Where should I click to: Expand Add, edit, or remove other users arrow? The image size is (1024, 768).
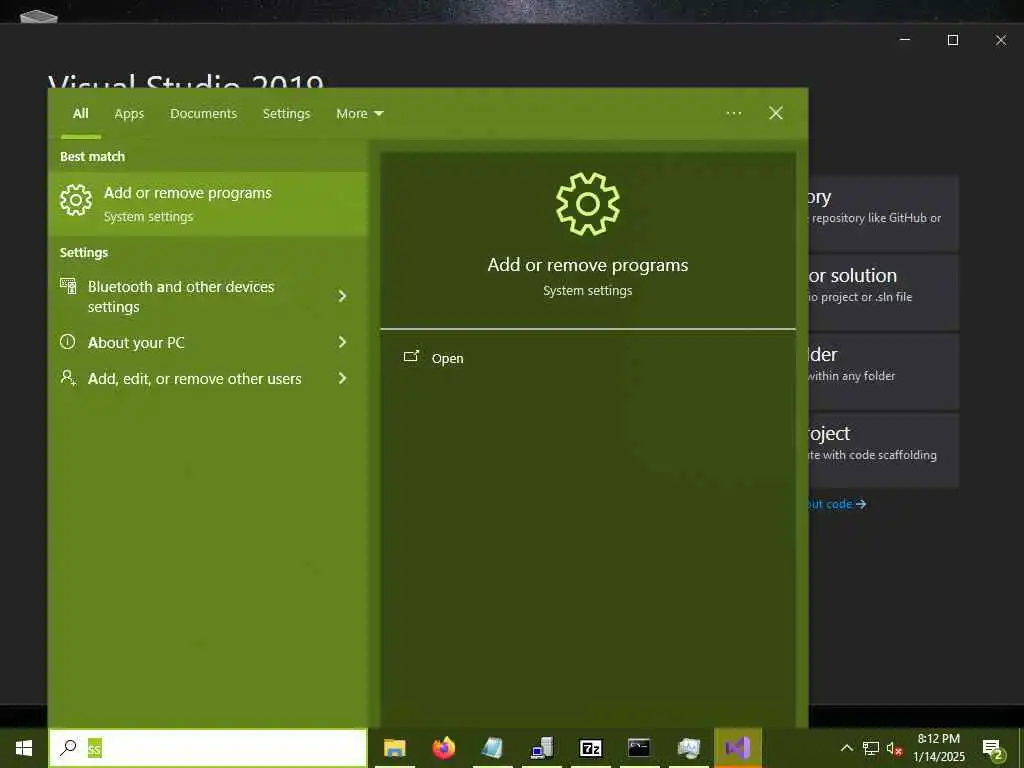(342, 378)
